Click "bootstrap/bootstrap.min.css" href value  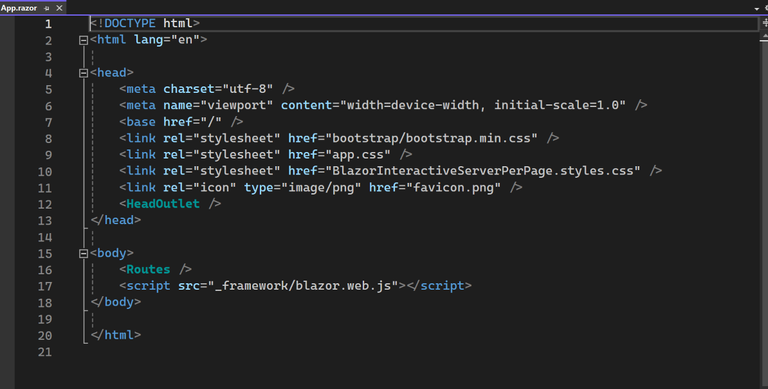click(x=431, y=138)
